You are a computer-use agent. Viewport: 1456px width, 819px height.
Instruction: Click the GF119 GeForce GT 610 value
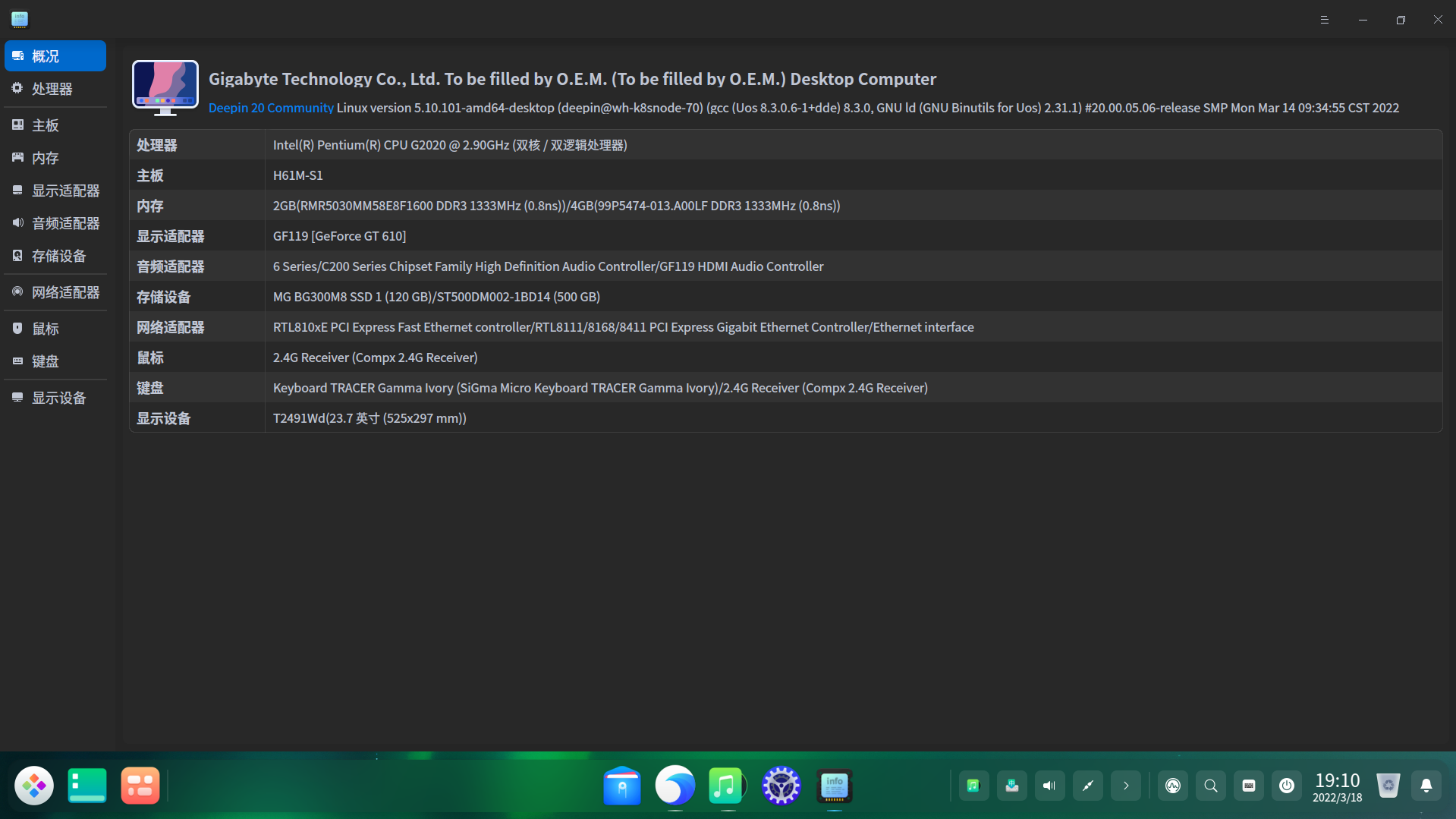[339, 236]
